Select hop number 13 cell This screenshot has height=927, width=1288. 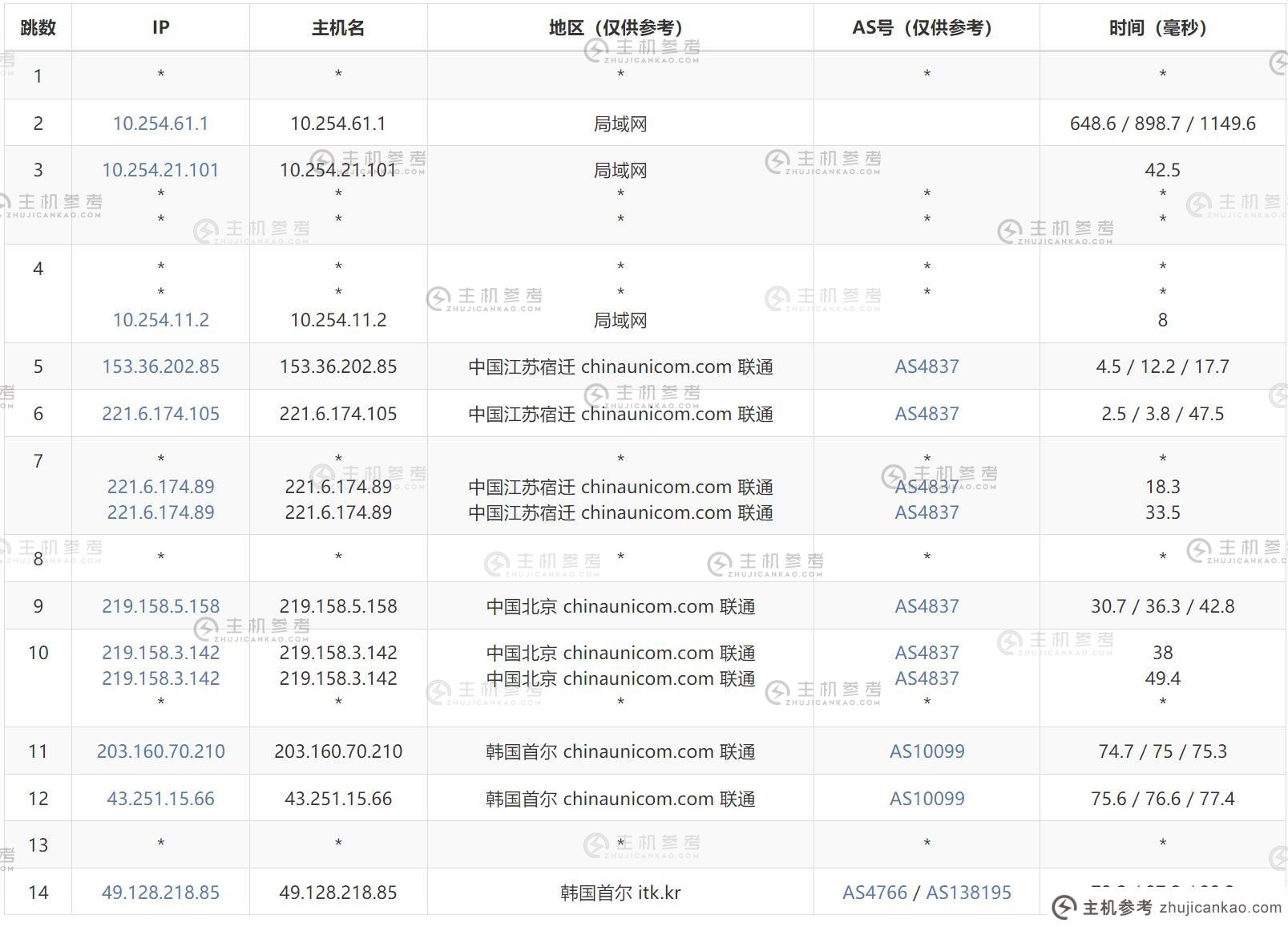pyautogui.click(x=38, y=845)
